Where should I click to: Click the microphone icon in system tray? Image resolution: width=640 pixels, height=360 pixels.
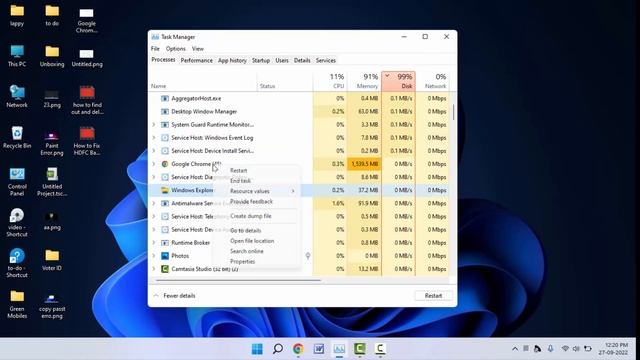[551, 349]
